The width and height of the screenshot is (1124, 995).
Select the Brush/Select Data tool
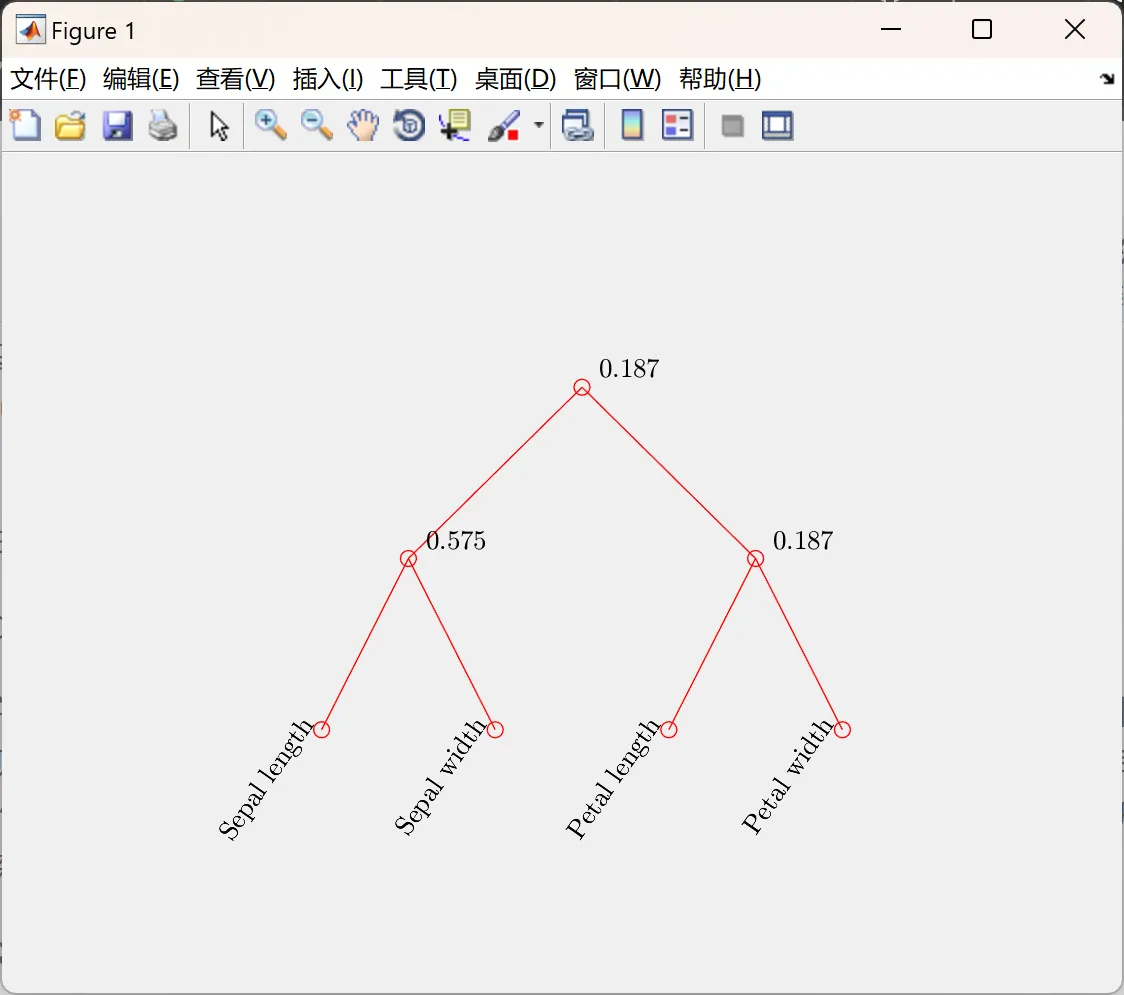click(x=503, y=125)
